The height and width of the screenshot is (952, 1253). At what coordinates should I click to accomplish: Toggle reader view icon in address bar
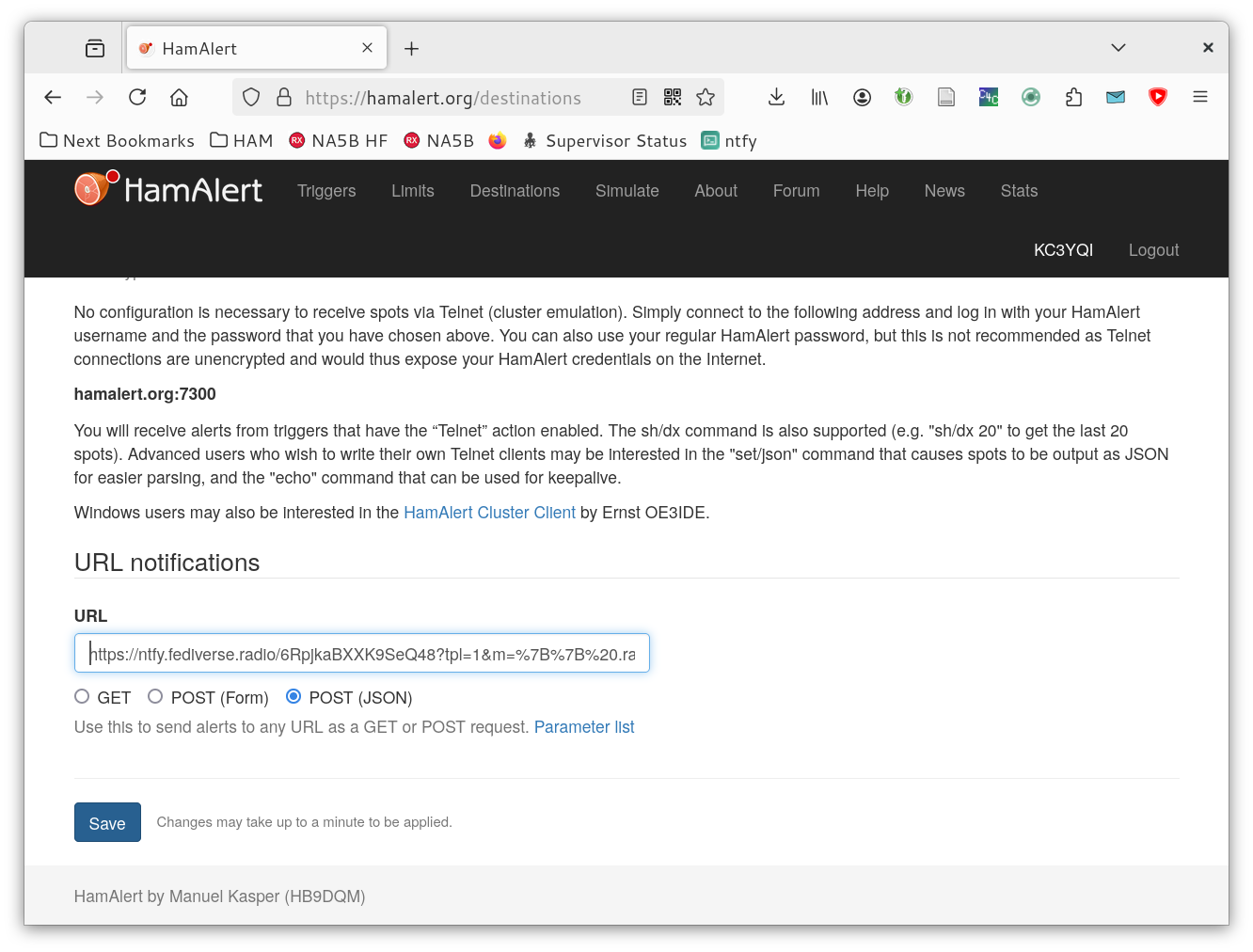pos(640,97)
